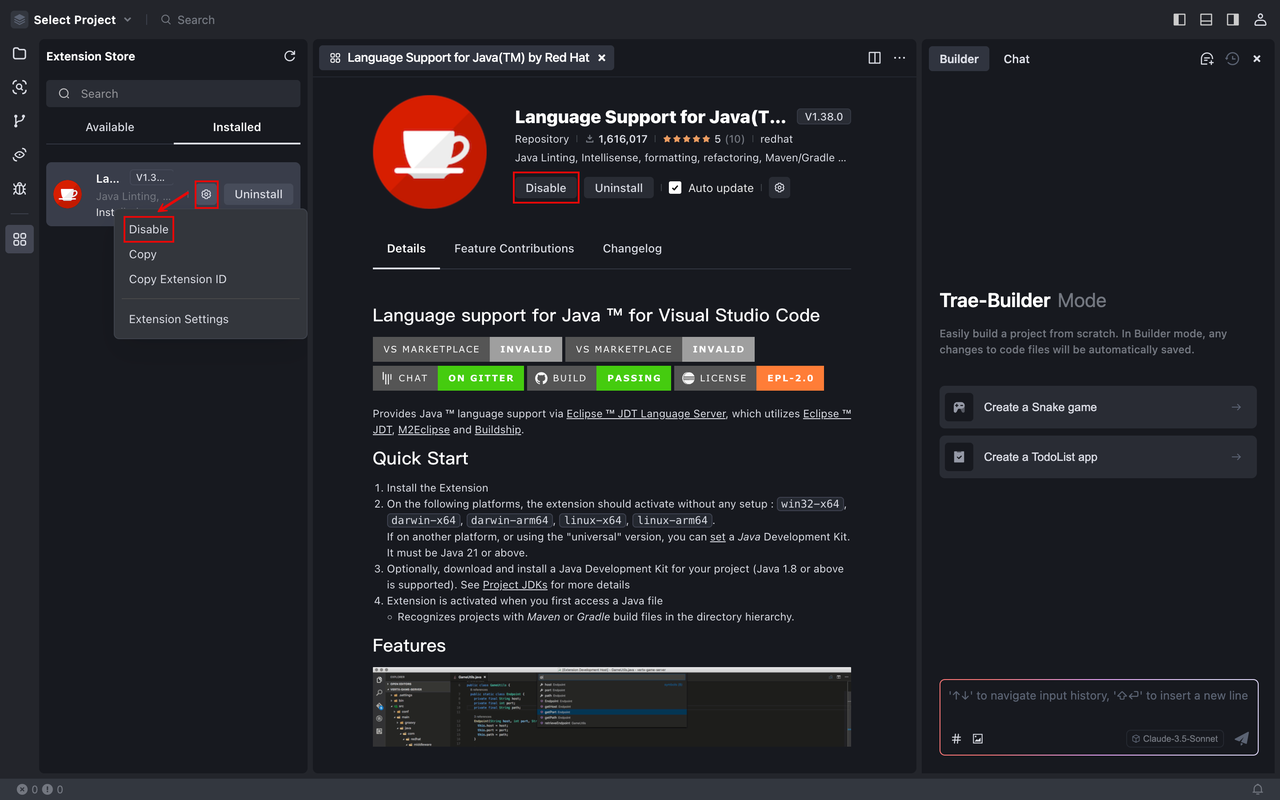1280x800 pixels.
Task: Attach an image in chat input
Action: (x=978, y=739)
